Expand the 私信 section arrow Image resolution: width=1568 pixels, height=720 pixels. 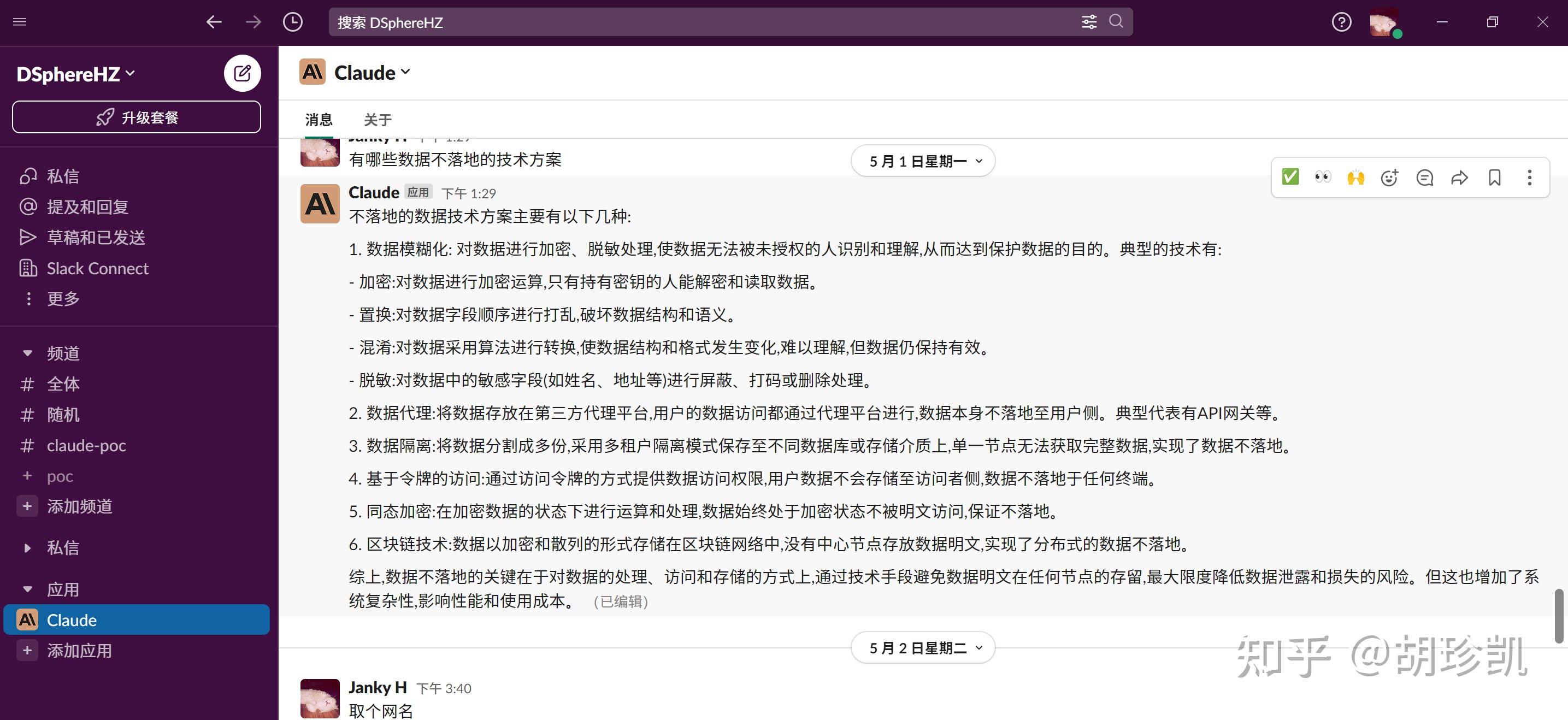pos(27,548)
